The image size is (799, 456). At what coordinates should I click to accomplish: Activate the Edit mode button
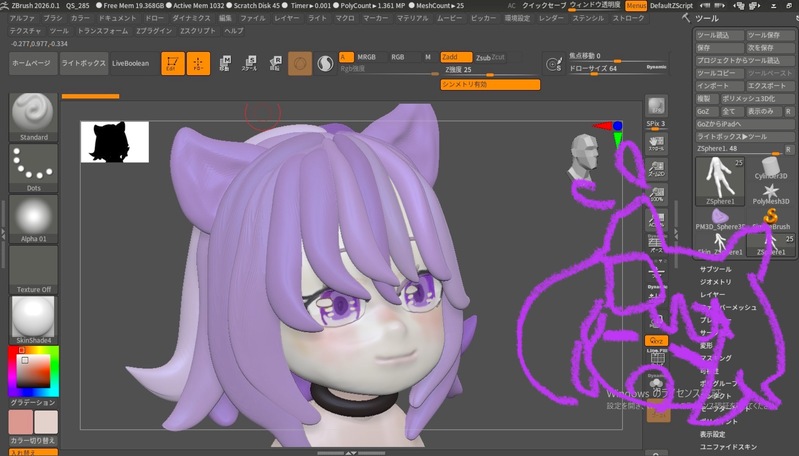coord(173,64)
